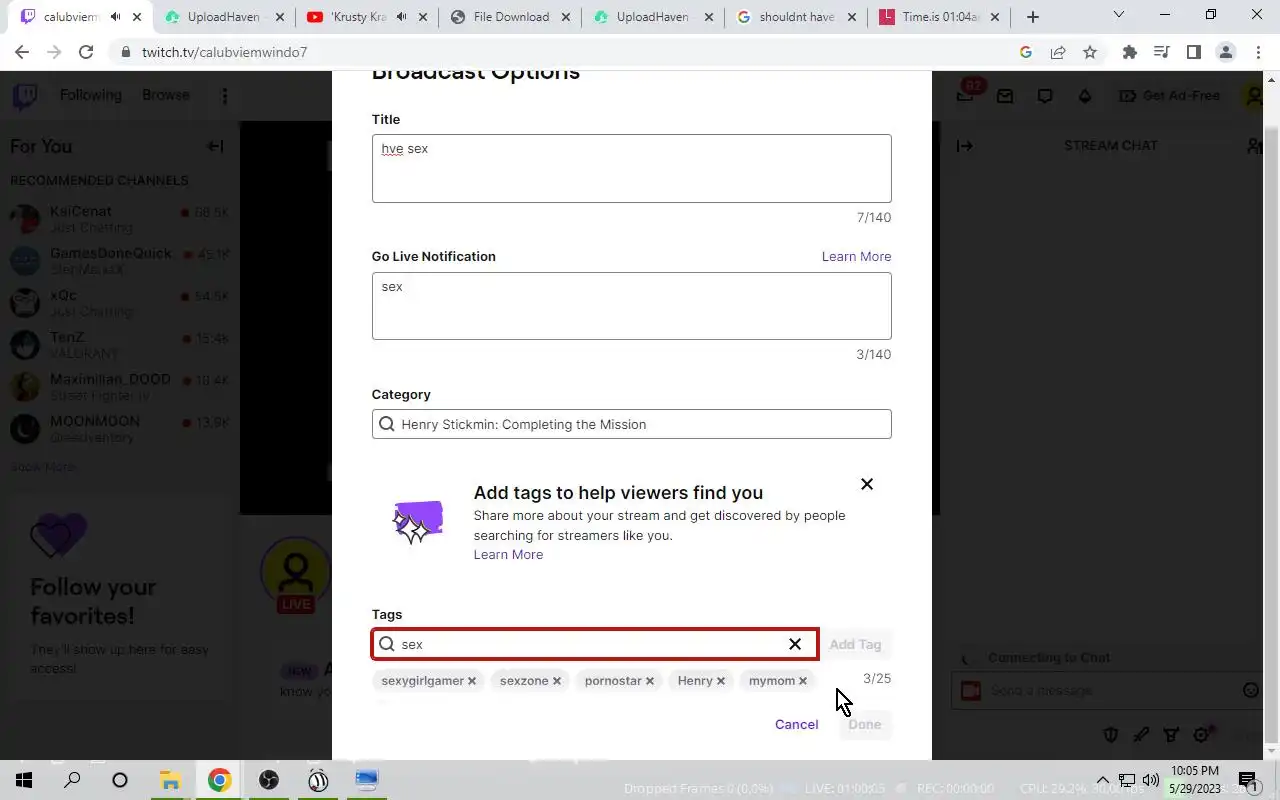Open the GamesDoneQuick recommended channel

click(x=119, y=260)
